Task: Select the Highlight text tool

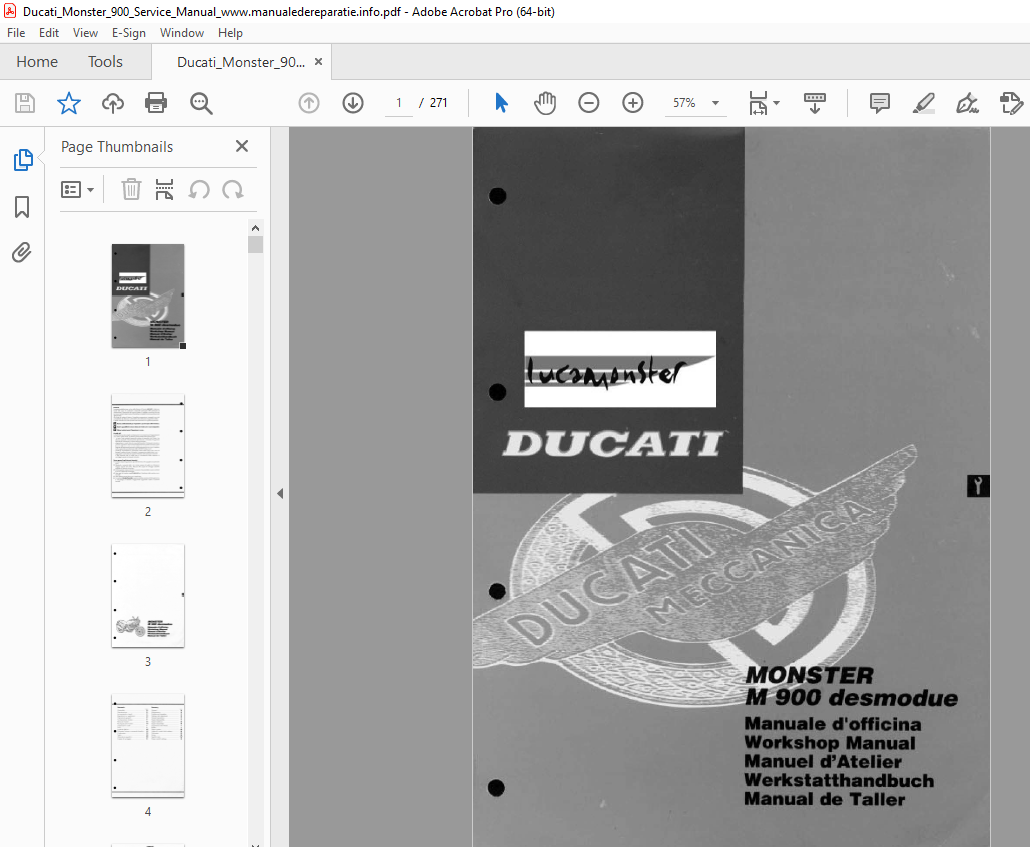Action: point(924,103)
